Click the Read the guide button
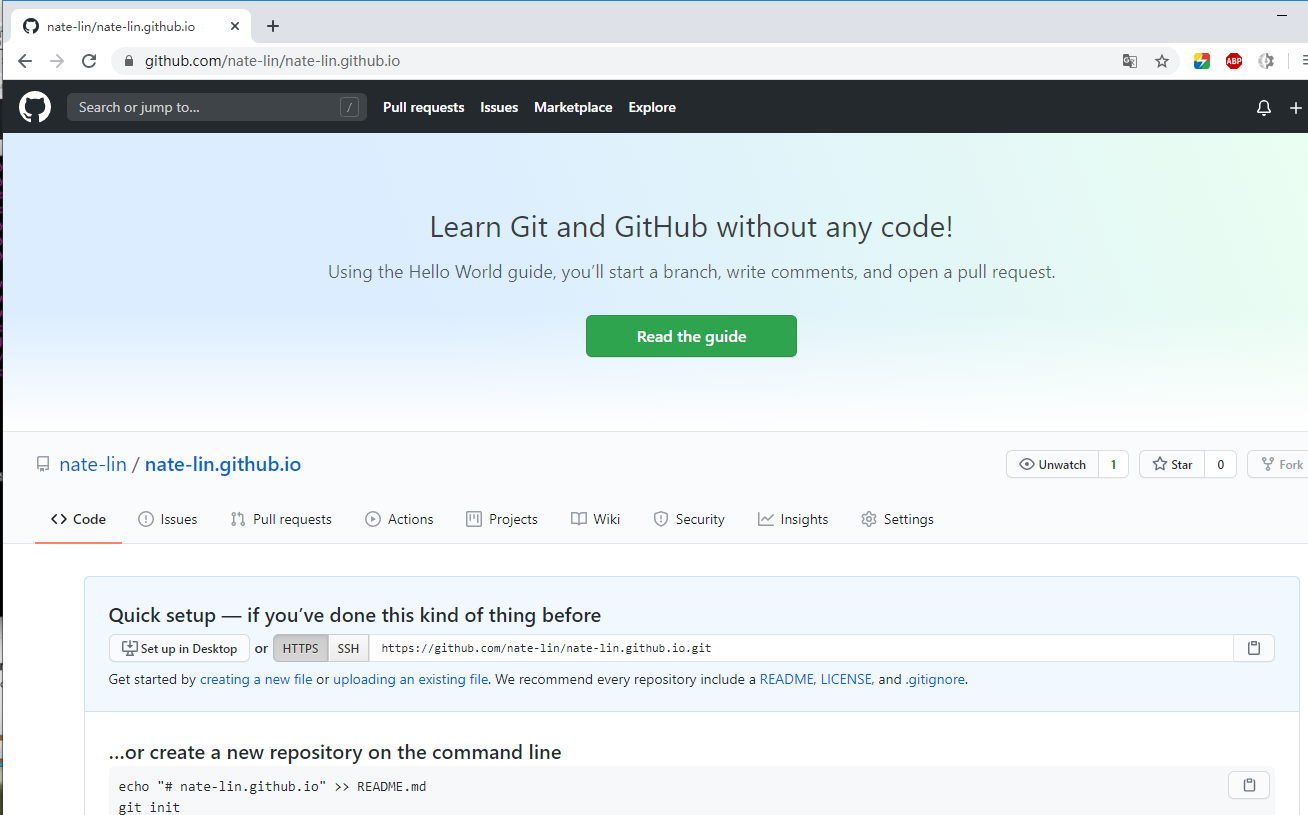 coord(691,336)
